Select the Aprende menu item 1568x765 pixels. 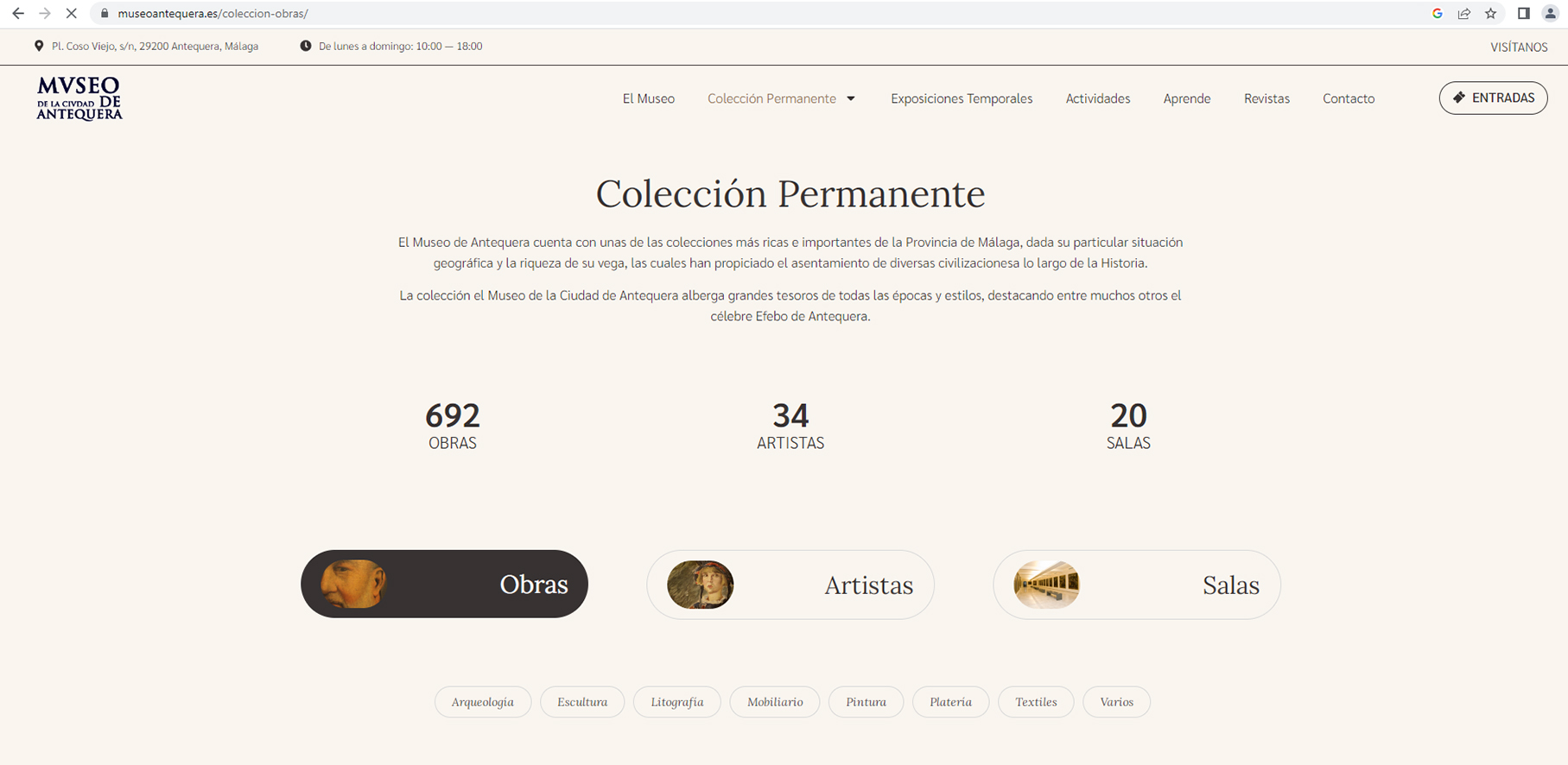1187,98
